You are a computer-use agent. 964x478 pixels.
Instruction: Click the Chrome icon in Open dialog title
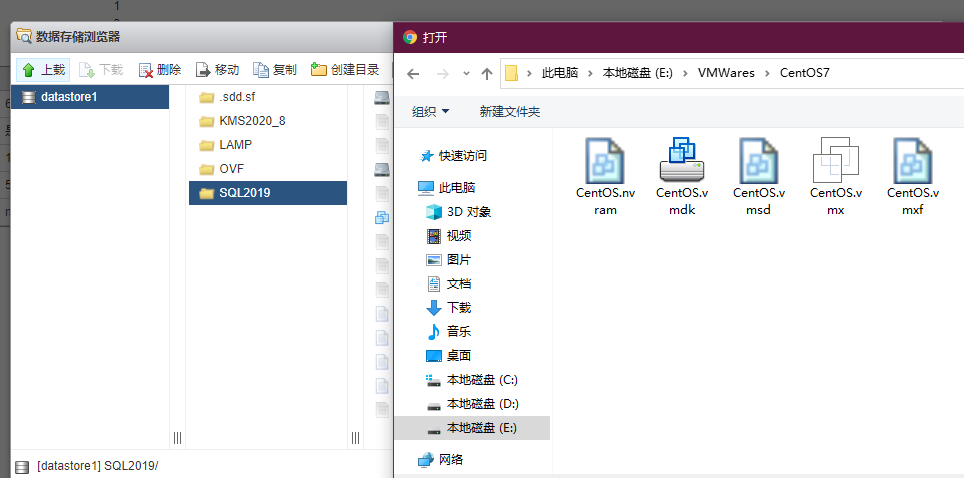[x=409, y=37]
